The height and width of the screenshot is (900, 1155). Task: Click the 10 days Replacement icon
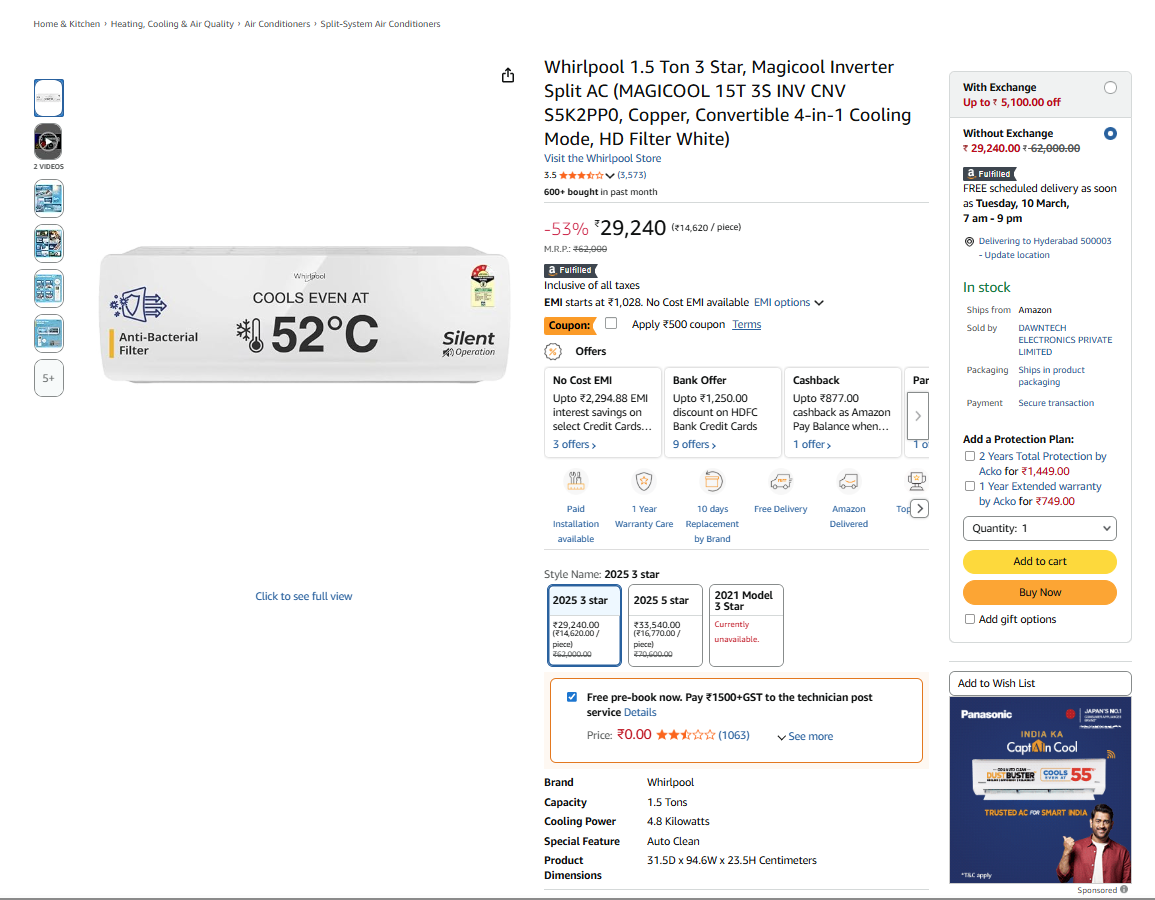pyautogui.click(x=712, y=482)
